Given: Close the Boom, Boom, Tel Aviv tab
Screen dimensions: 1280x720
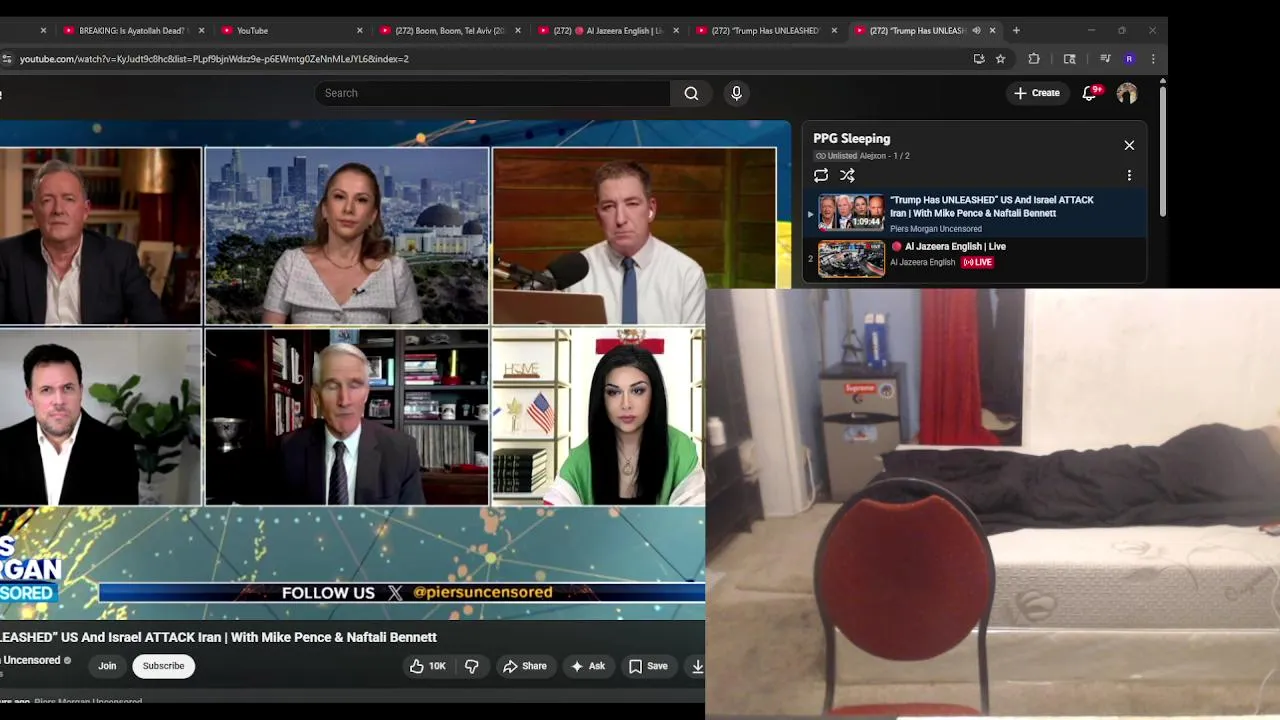Looking at the screenshot, I should click(x=517, y=30).
